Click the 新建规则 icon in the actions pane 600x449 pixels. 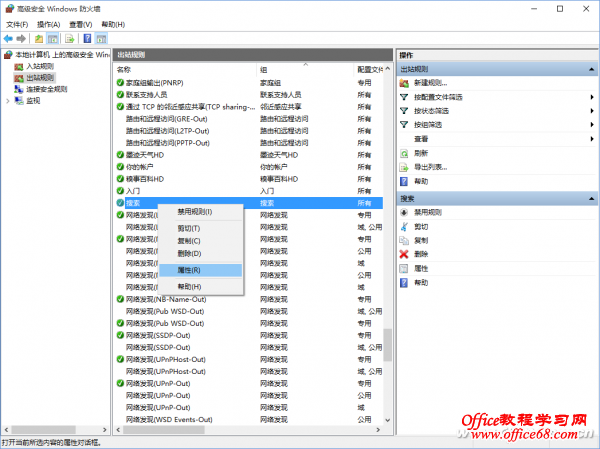(x=404, y=83)
